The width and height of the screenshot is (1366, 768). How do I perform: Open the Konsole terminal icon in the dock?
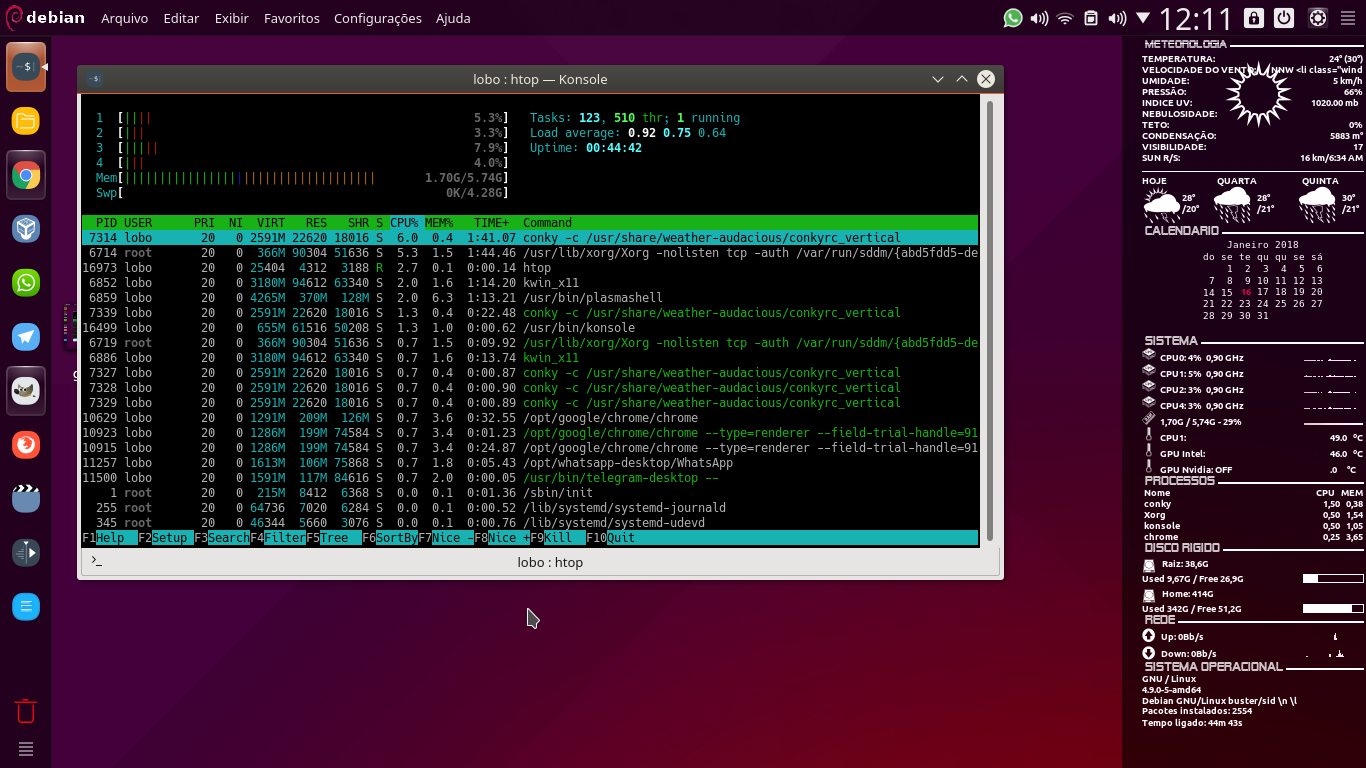pyautogui.click(x=25, y=68)
